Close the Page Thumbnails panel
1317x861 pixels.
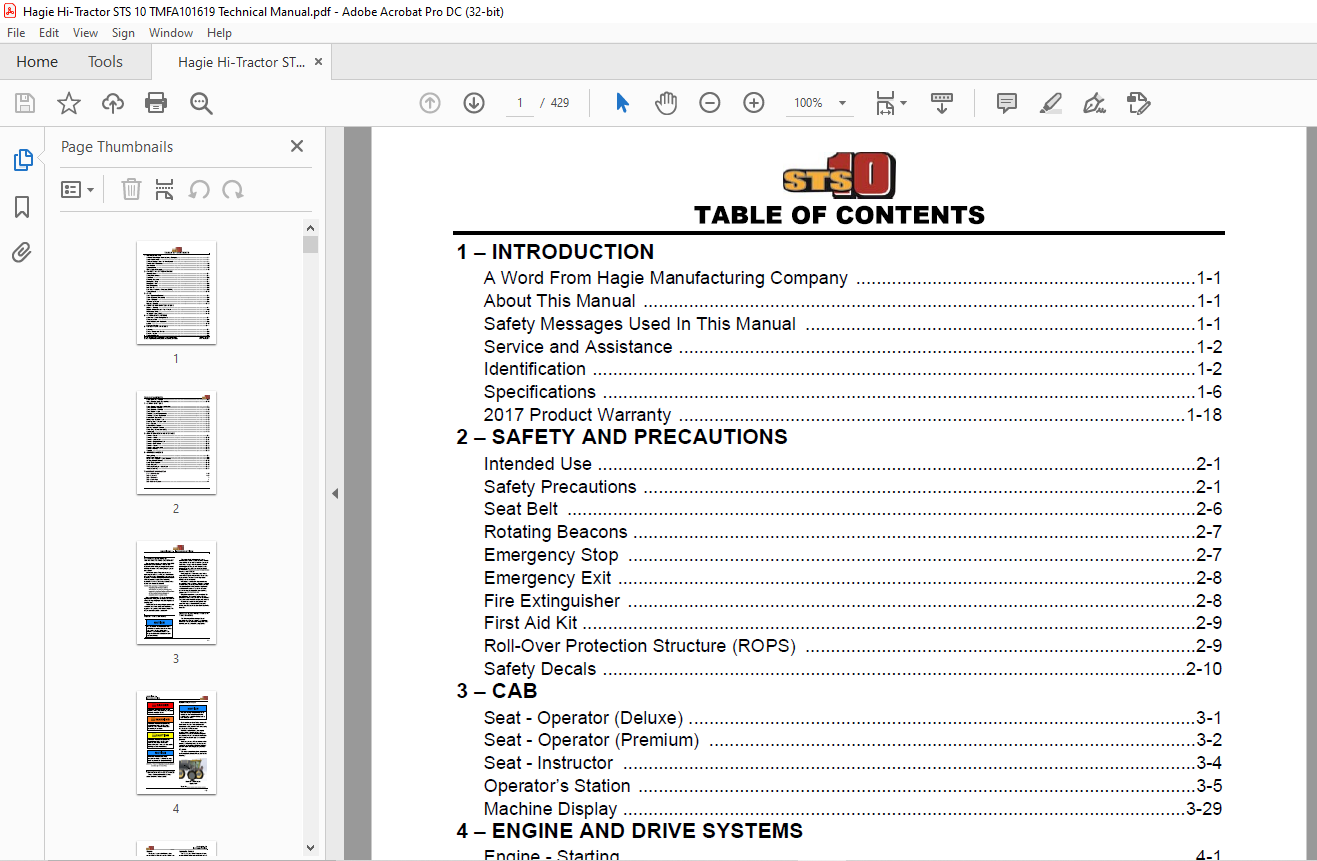coord(297,146)
